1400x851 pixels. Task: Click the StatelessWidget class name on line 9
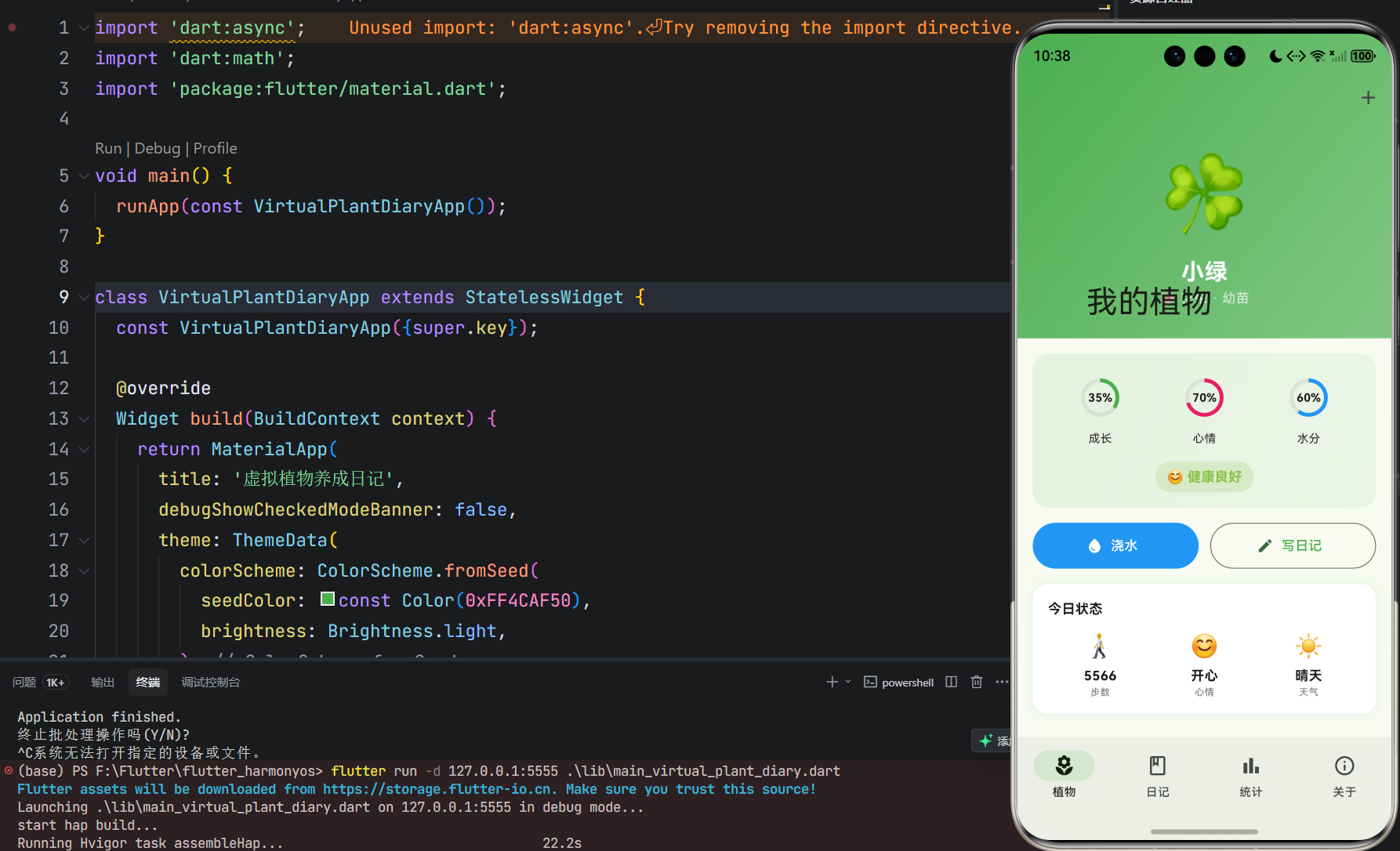click(545, 298)
